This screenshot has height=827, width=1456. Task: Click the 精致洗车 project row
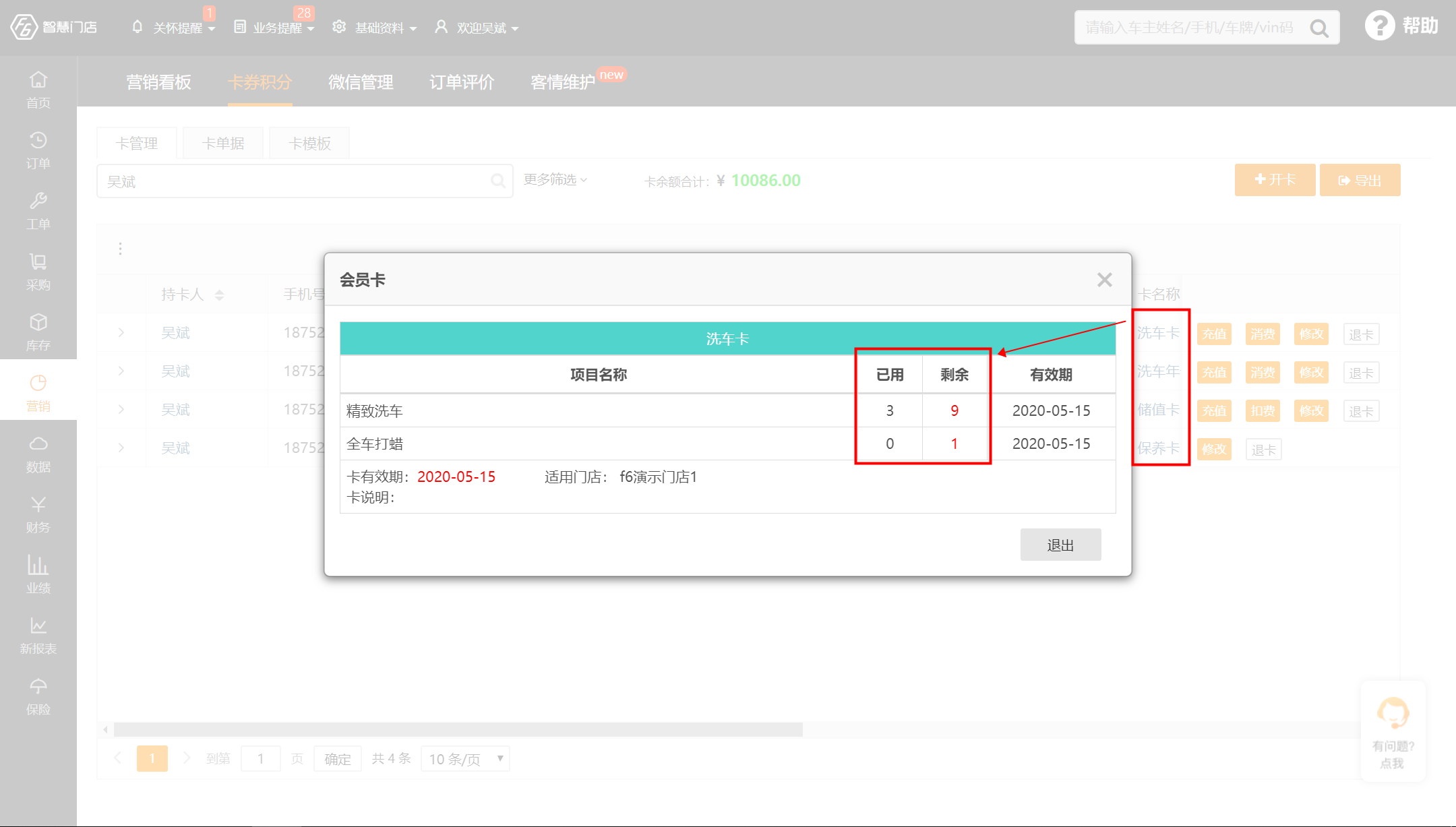[727, 410]
